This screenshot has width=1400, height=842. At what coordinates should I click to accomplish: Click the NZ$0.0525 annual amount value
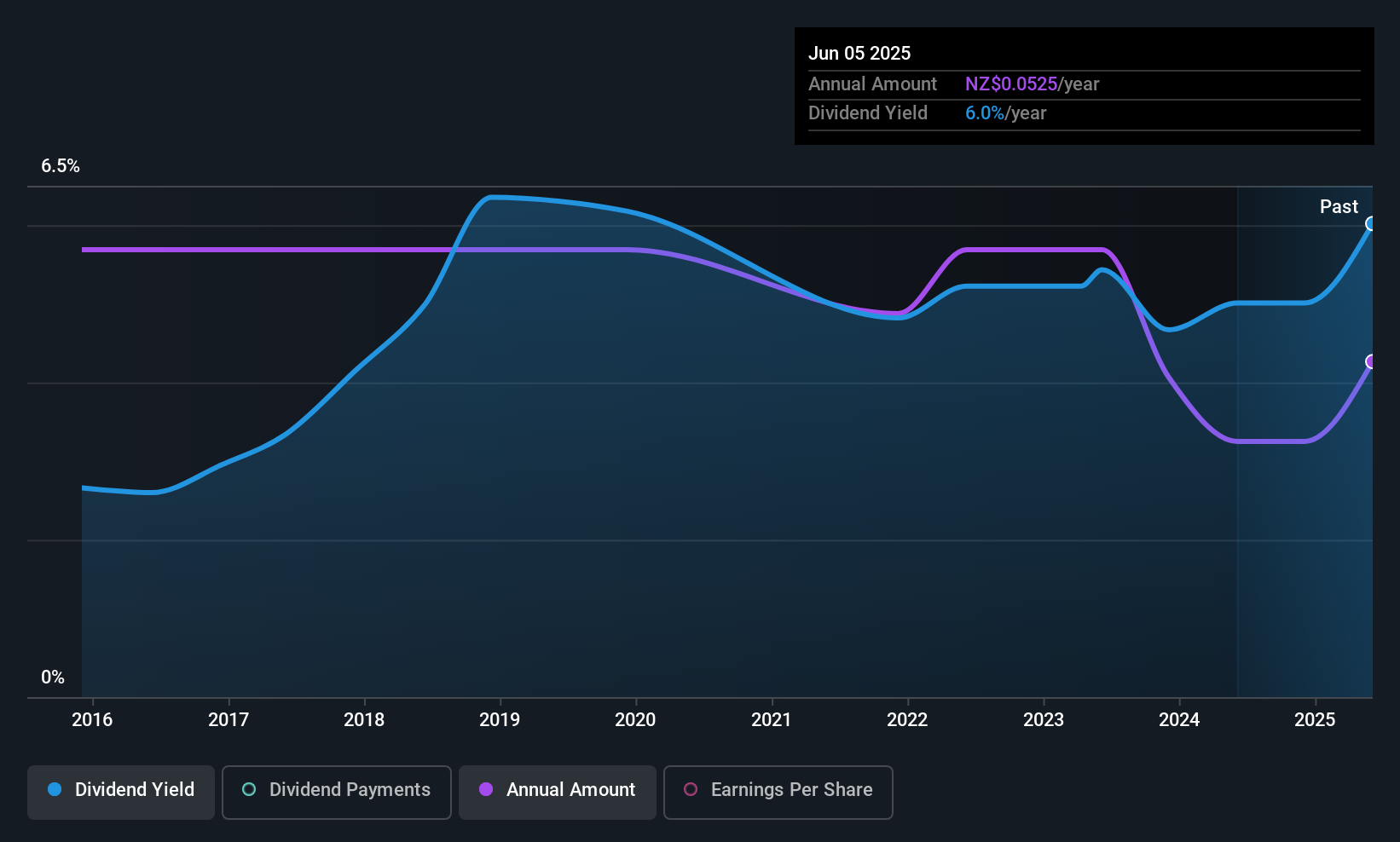click(1011, 84)
